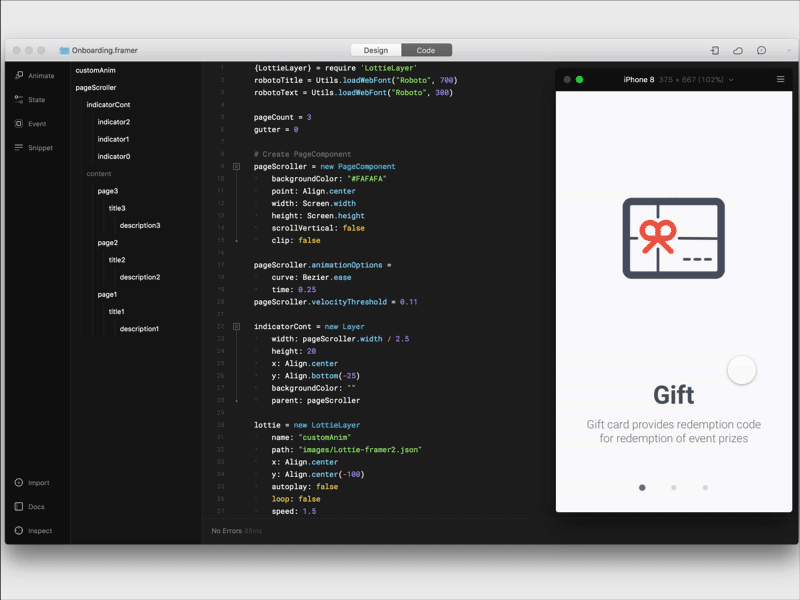Open the Animate tool in sidebar
Screen dimensions: 800x600
pos(34,76)
